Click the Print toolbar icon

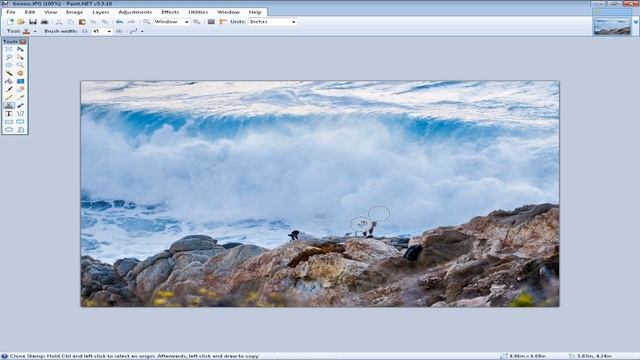point(44,22)
